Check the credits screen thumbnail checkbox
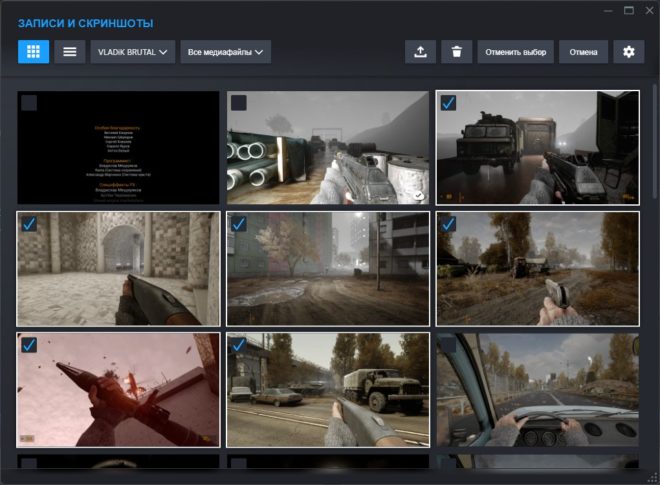 point(29,103)
